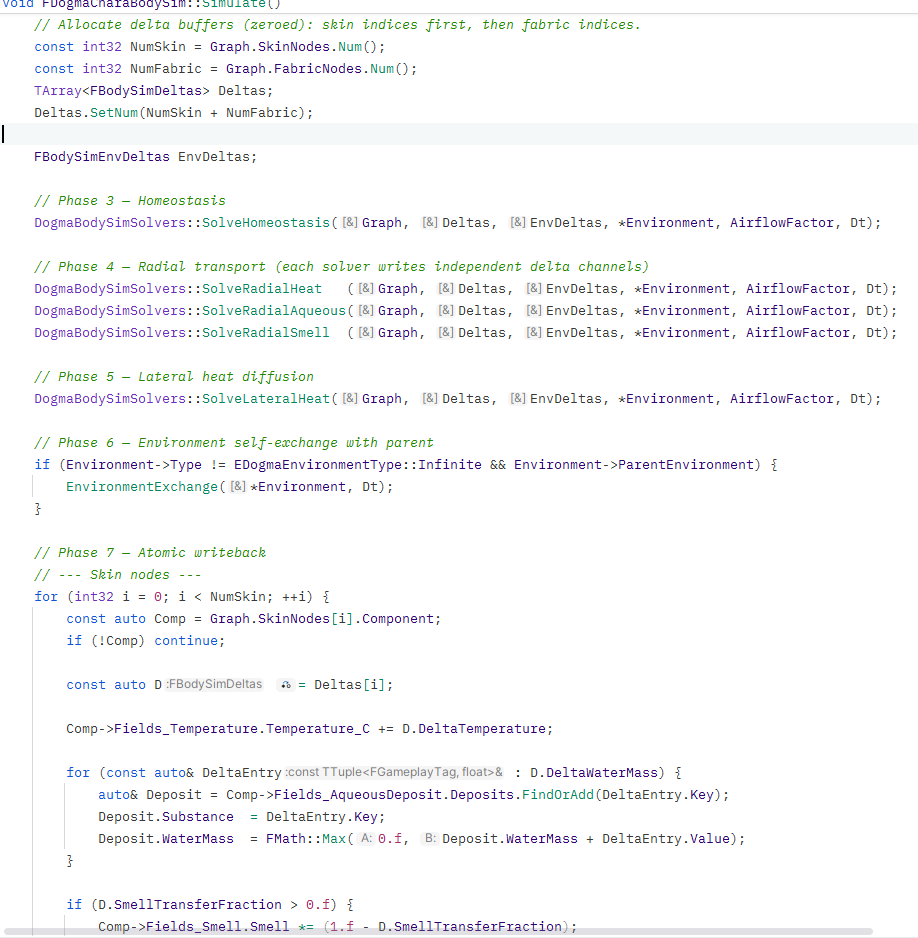Click the FBodySimEnvDeltas type name

102,157
